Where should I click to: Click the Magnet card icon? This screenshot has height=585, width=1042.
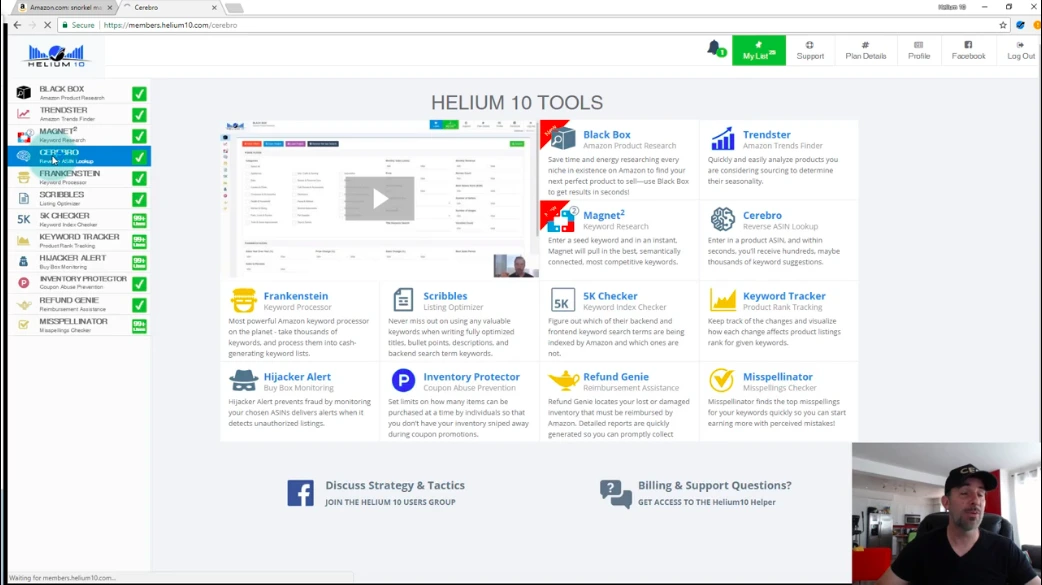tap(562, 220)
